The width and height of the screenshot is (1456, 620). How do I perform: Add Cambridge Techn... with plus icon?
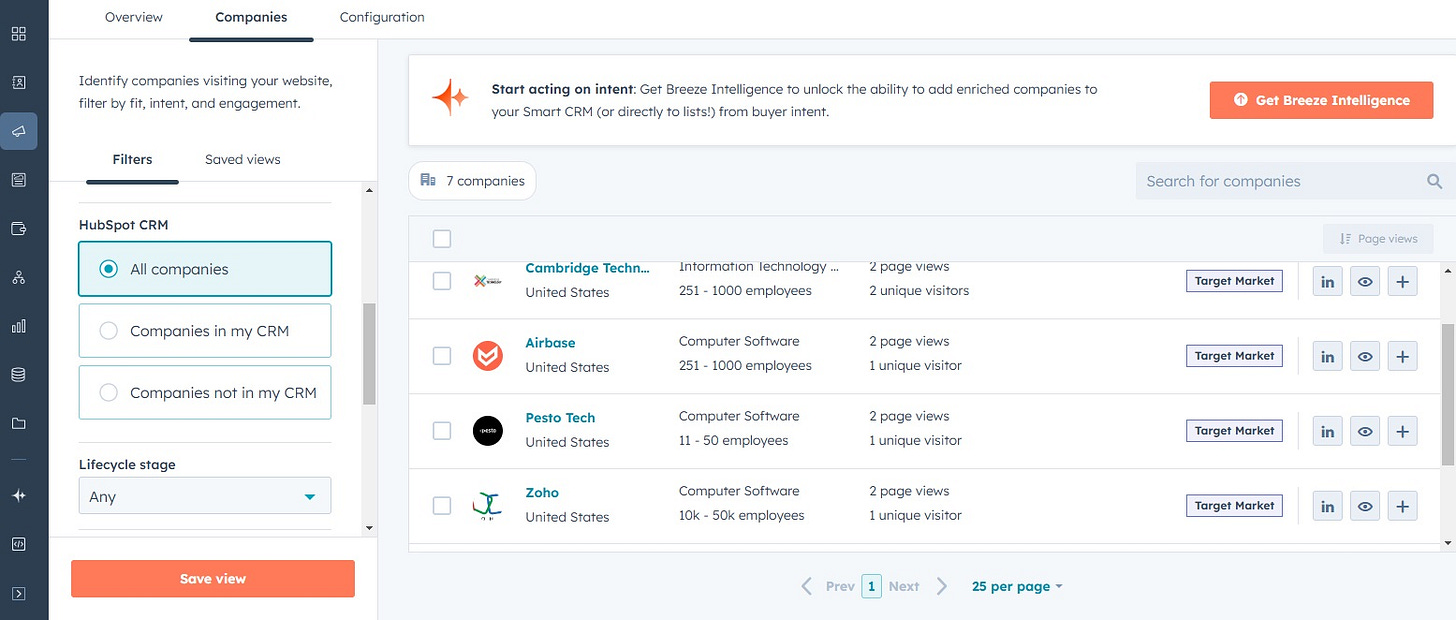click(x=1402, y=282)
